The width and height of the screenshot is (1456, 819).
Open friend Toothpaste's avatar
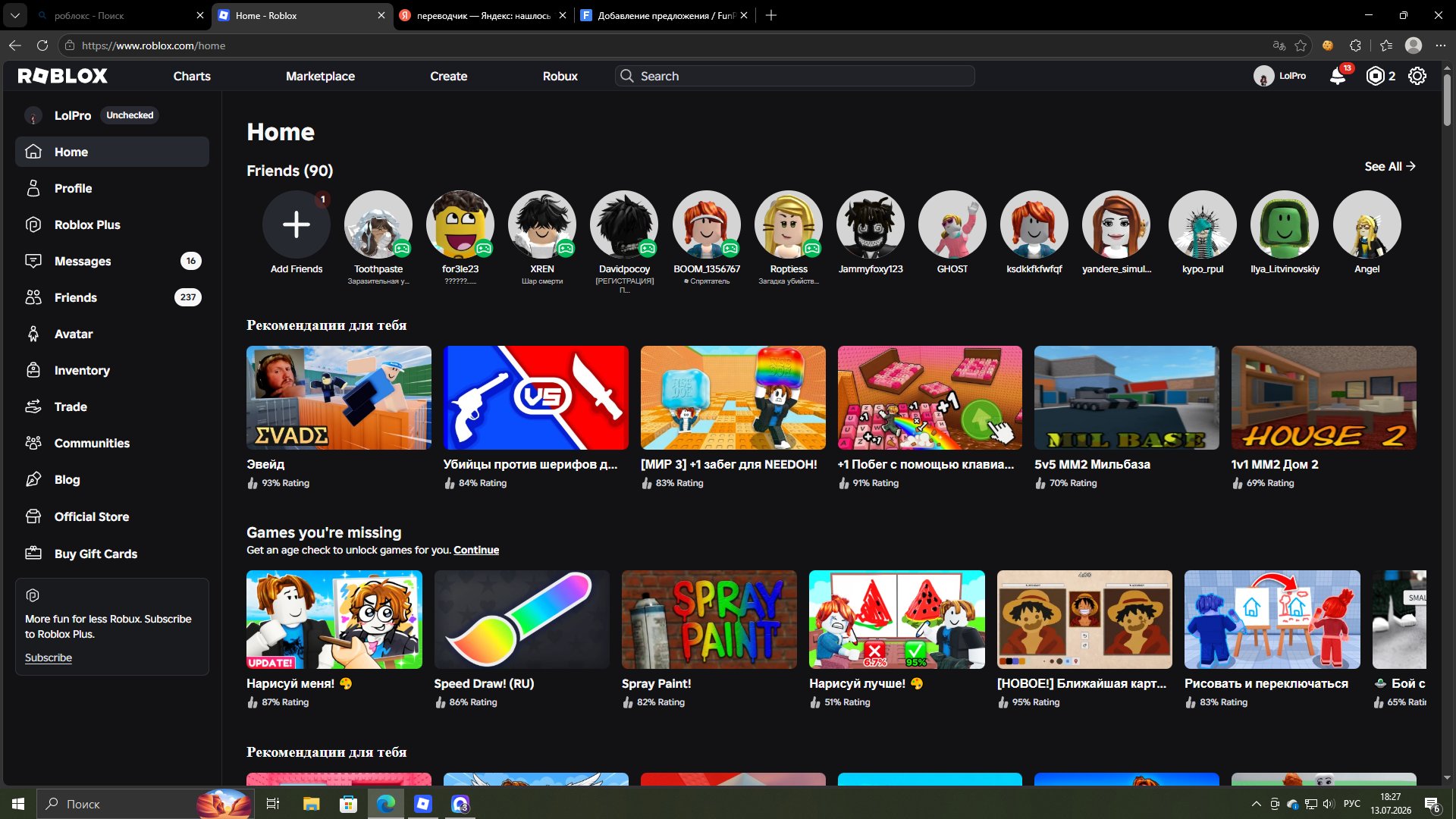click(x=378, y=224)
